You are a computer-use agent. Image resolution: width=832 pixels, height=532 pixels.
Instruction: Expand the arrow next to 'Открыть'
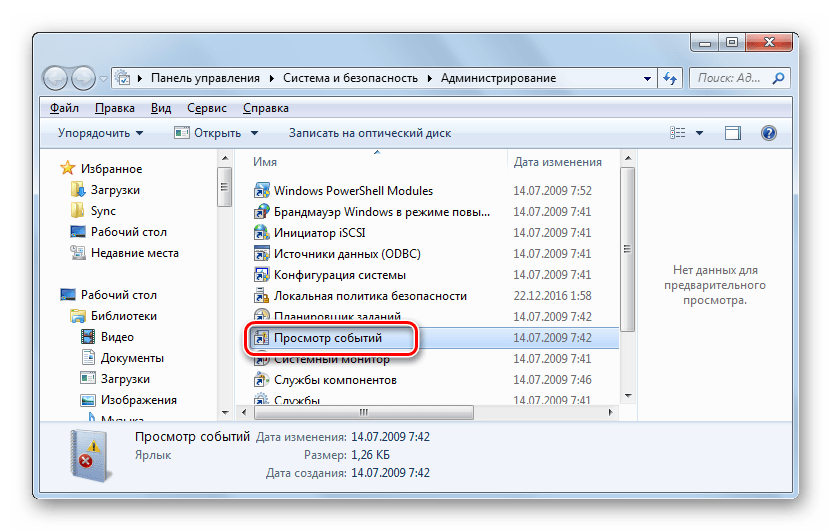pos(254,133)
